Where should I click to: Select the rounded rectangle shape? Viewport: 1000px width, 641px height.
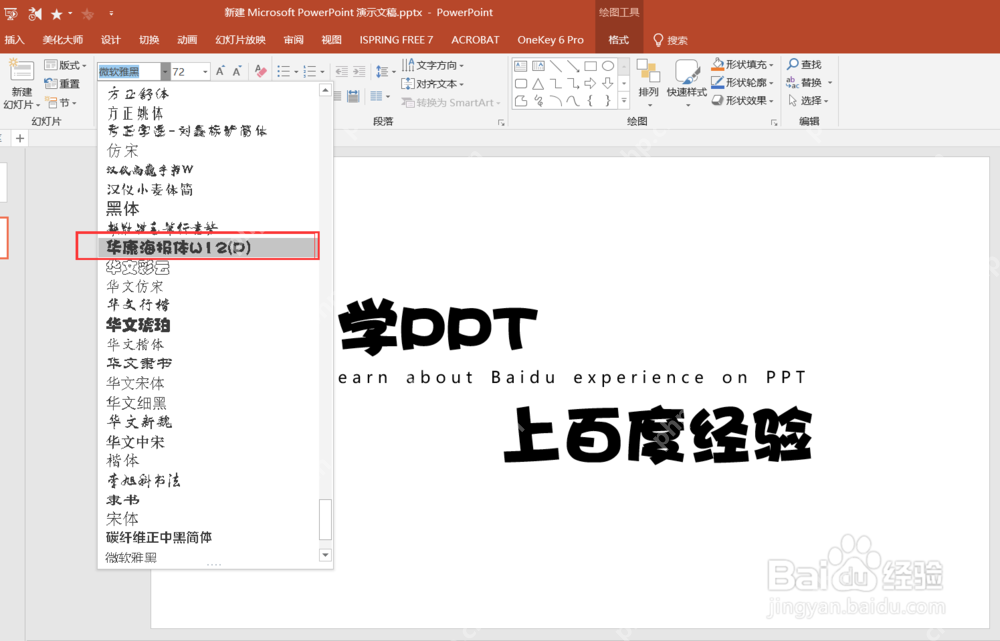520,84
